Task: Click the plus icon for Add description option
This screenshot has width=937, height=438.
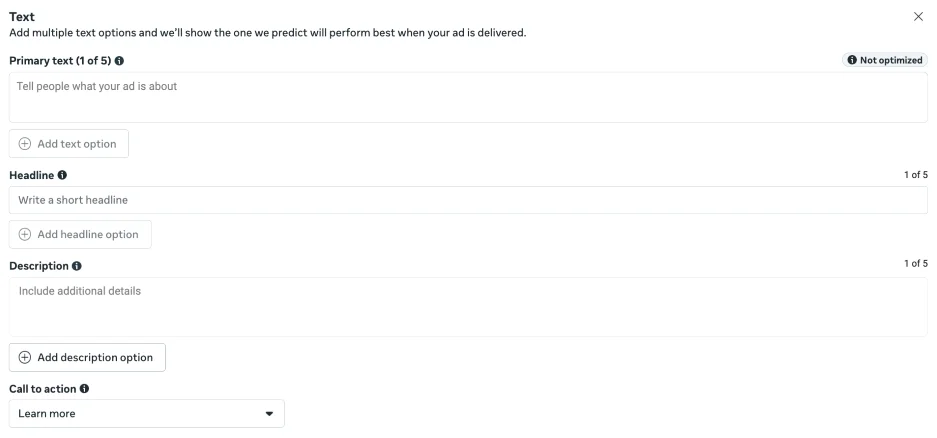Action: click(x=25, y=358)
